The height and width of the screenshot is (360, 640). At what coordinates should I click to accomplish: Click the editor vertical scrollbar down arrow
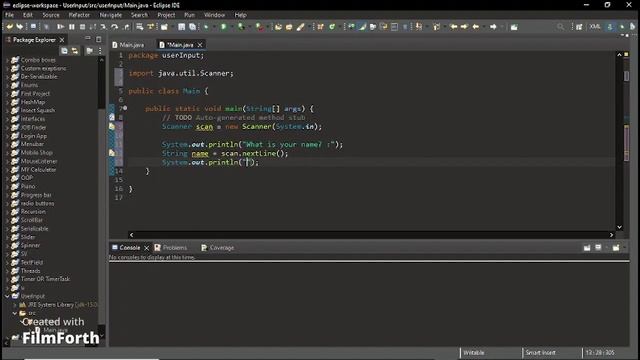tap(620, 227)
